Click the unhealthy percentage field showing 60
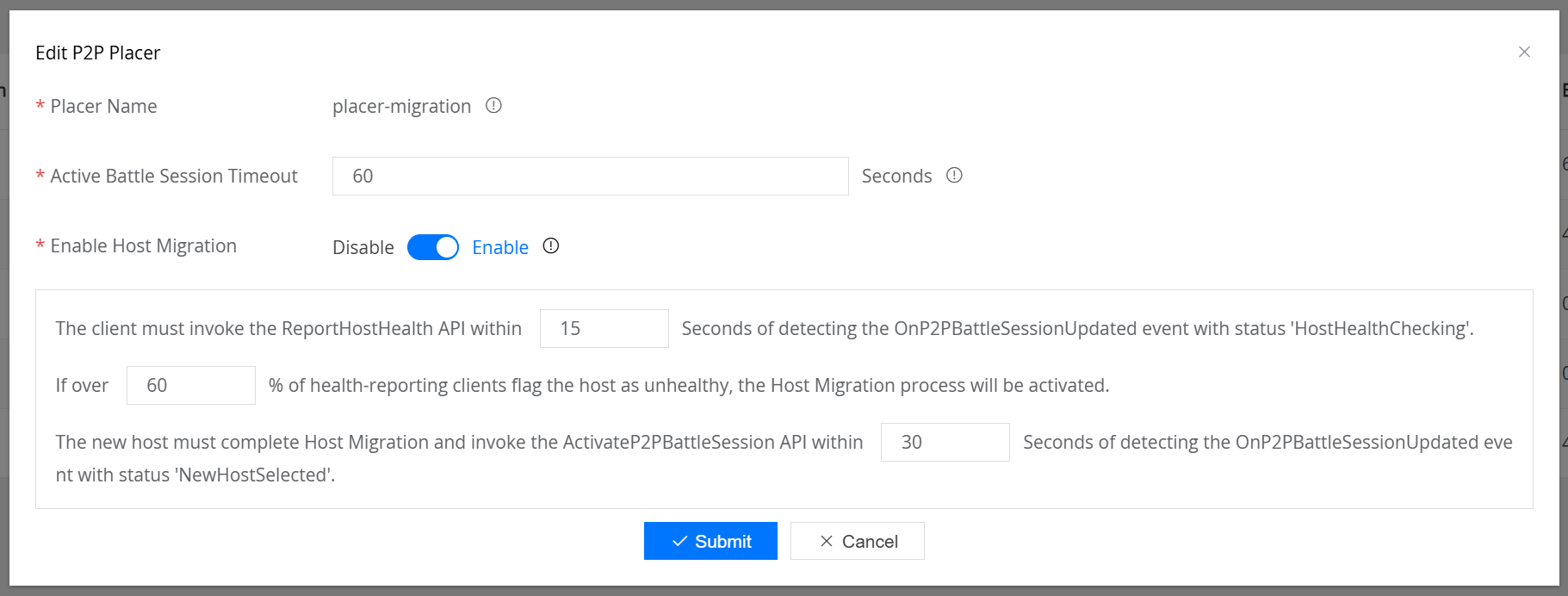 [x=191, y=386]
